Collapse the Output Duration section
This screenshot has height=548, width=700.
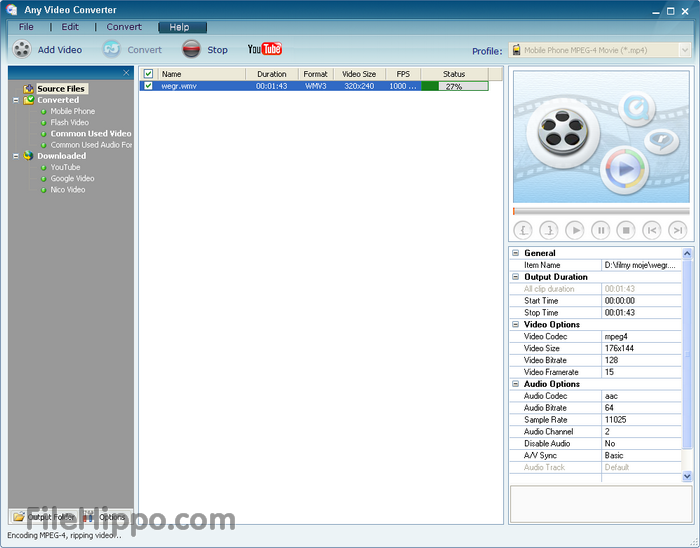(x=516, y=277)
